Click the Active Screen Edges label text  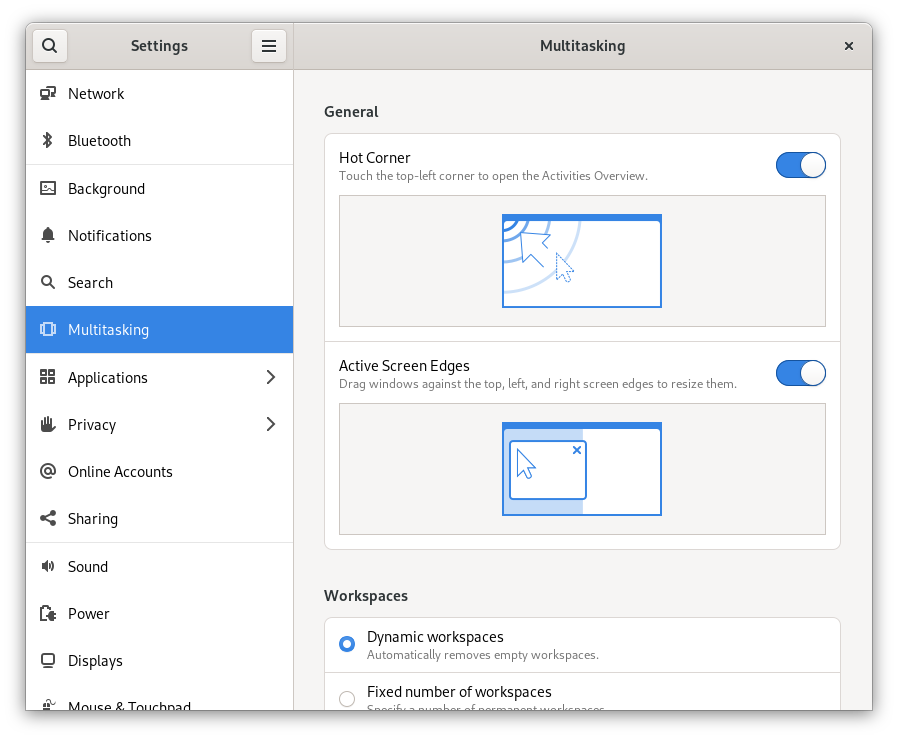(x=404, y=365)
